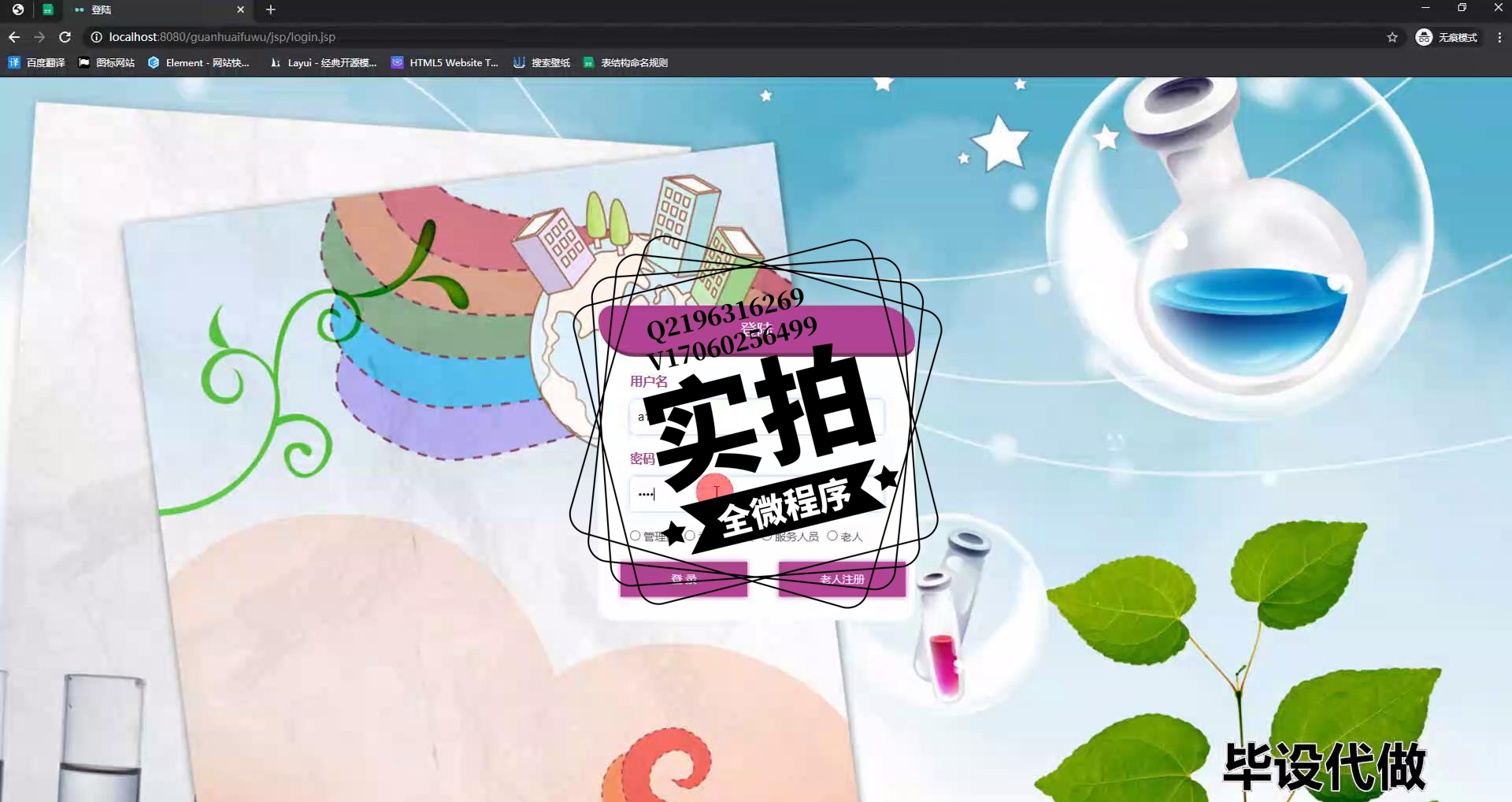Minimize the browser window
The height and width of the screenshot is (802, 1512).
1425,8
